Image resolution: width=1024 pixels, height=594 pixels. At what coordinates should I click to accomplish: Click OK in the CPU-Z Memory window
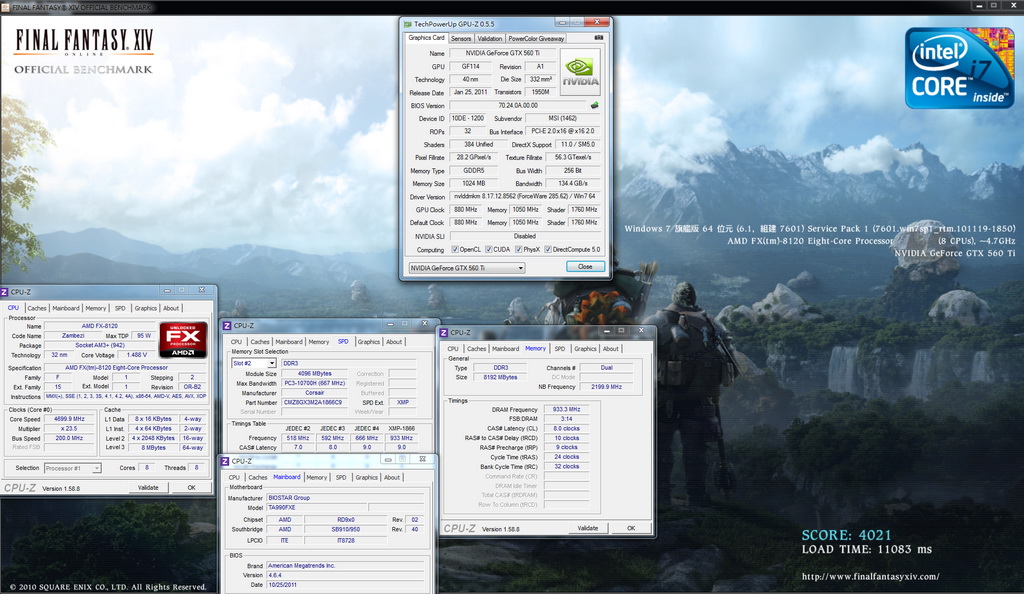coord(631,528)
